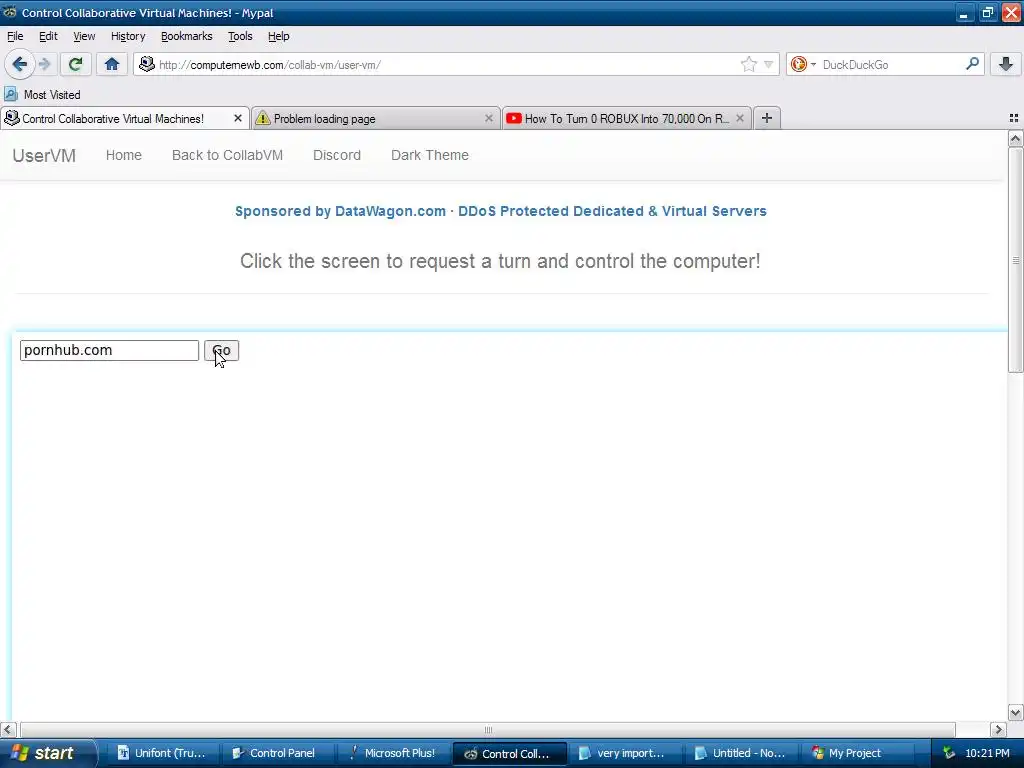This screenshot has width=1024, height=768.
Task: Switch to Unifont taskbar window
Action: click(162, 753)
